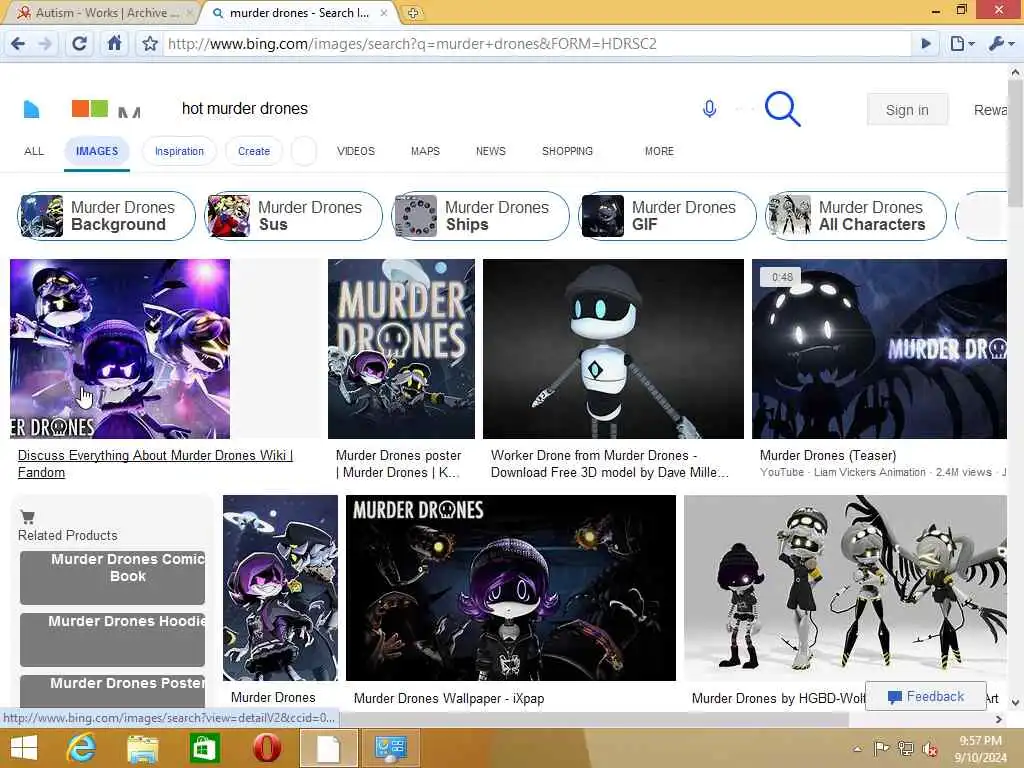This screenshot has height=768, width=1024.
Task: Click the vertical scrollbar down arrow
Action: 1016,703
